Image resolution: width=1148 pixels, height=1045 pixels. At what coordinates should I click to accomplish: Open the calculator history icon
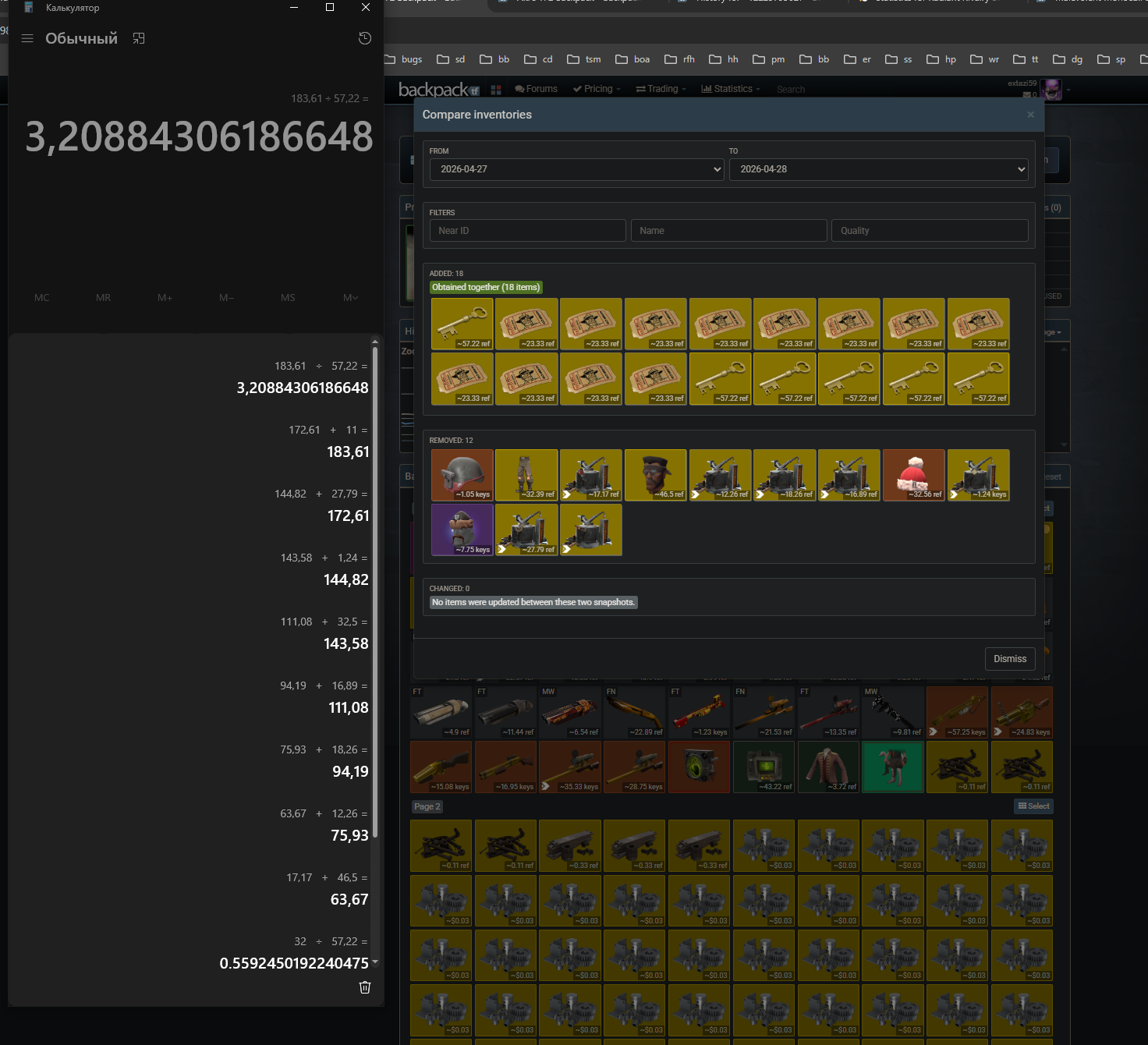[364, 38]
